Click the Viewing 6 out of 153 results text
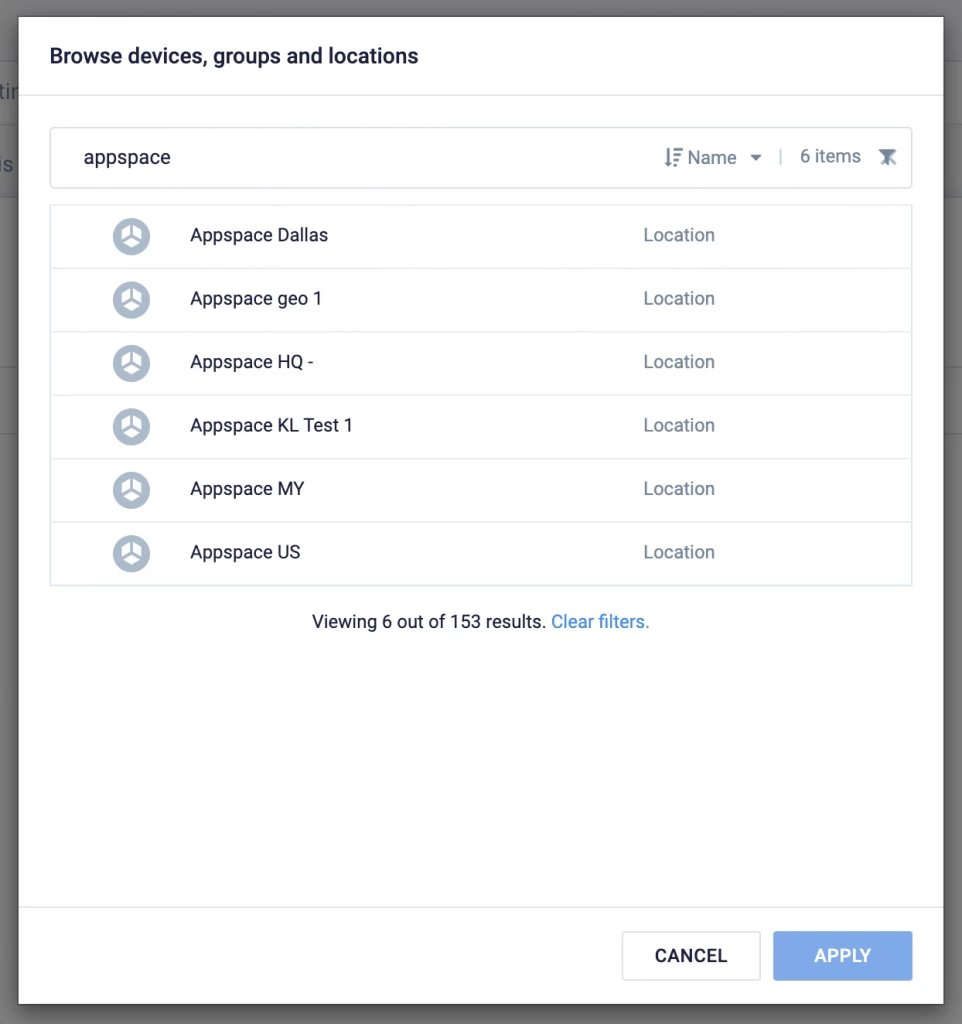 (x=428, y=622)
